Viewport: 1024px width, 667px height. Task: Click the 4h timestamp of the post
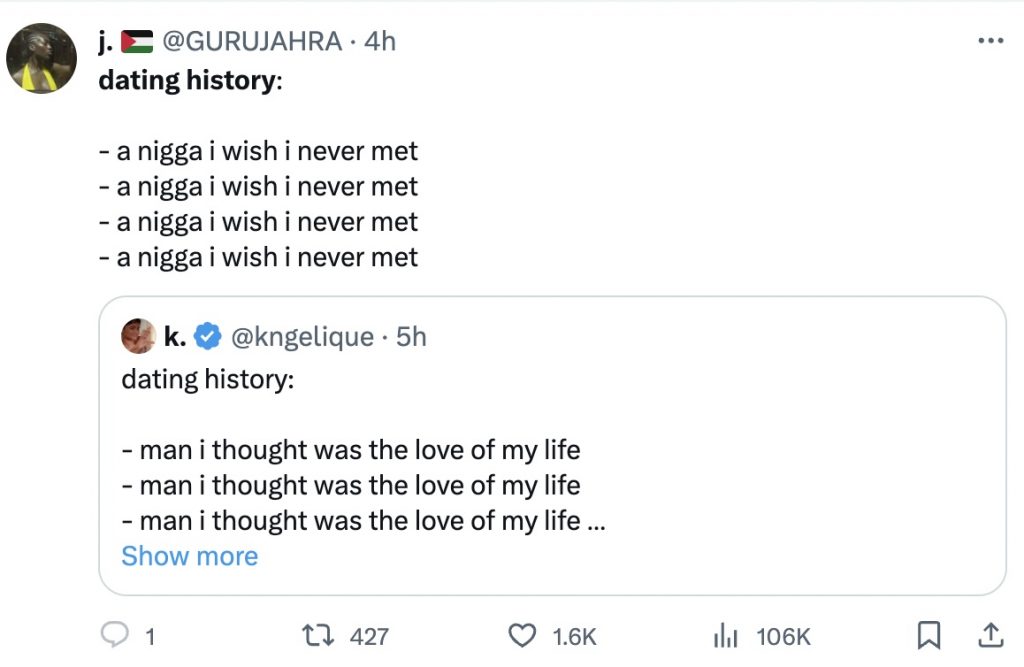(x=379, y=41)
